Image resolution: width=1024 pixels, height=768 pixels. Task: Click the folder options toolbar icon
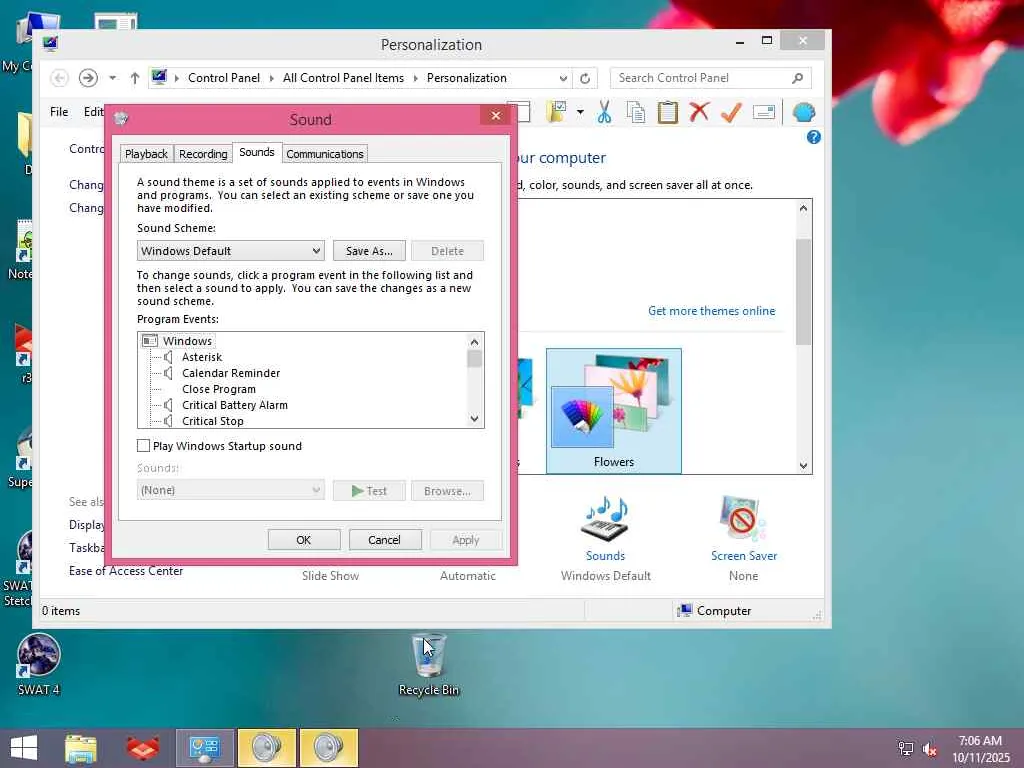coord(557,112)
